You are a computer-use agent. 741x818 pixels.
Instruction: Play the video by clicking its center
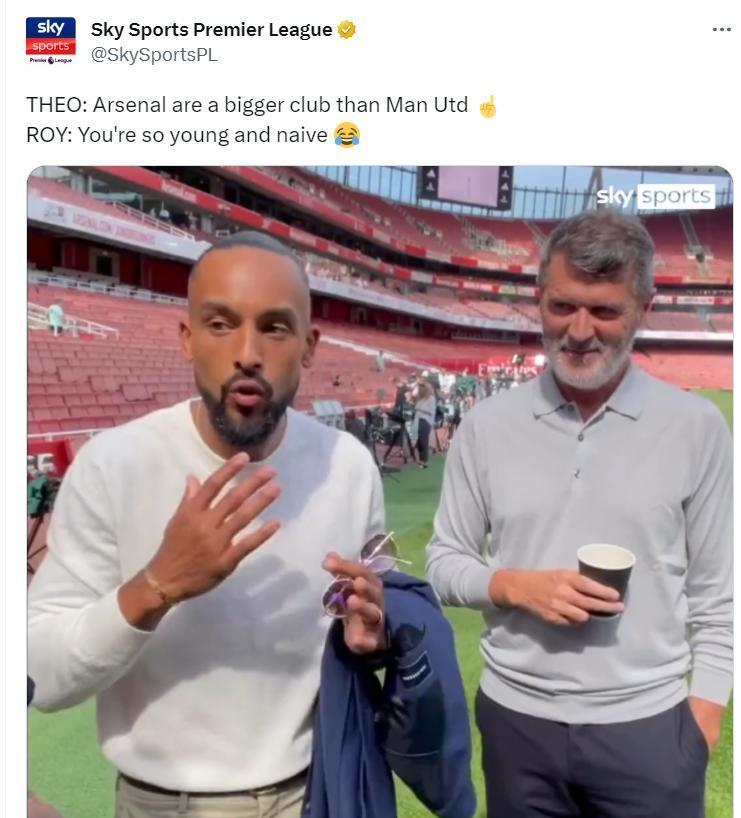point(379,490)
